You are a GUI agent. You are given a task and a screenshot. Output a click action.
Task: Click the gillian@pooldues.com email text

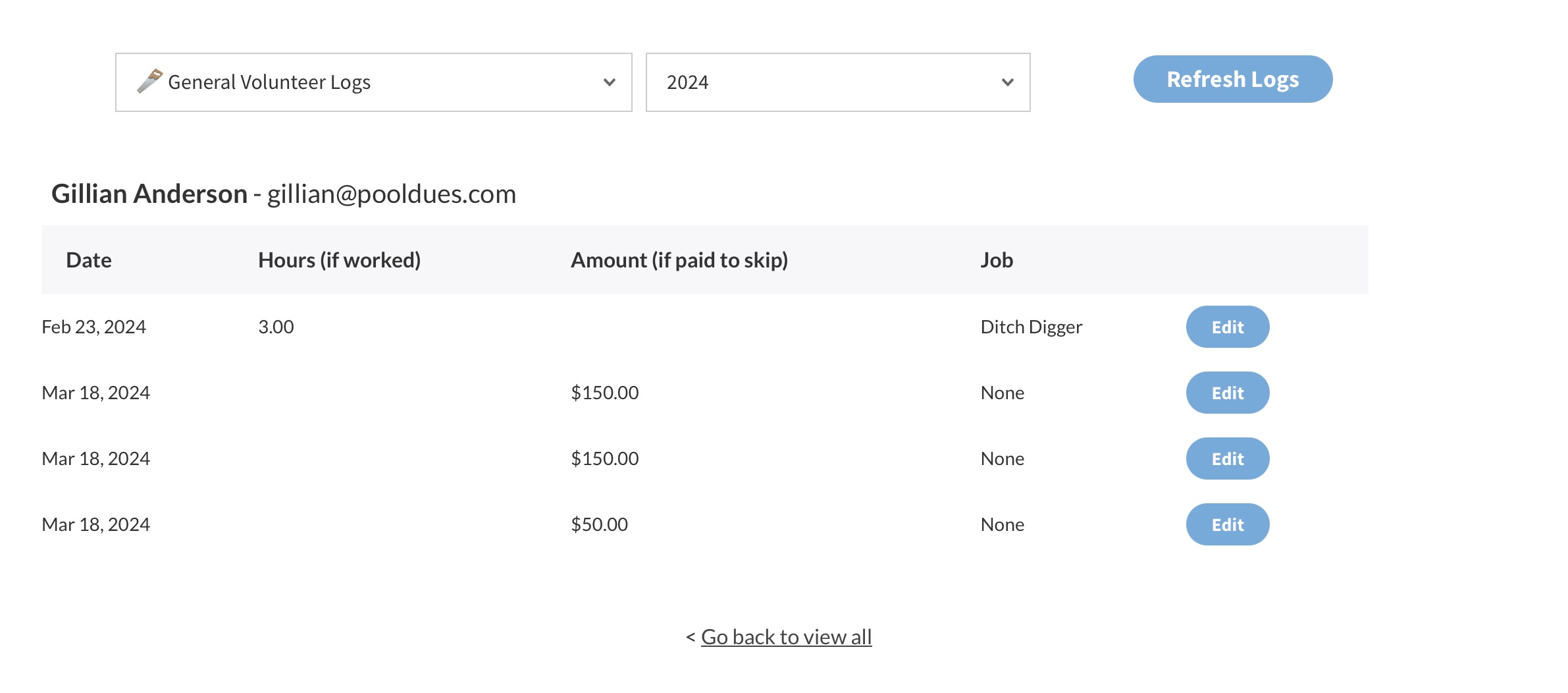point(391,194)
